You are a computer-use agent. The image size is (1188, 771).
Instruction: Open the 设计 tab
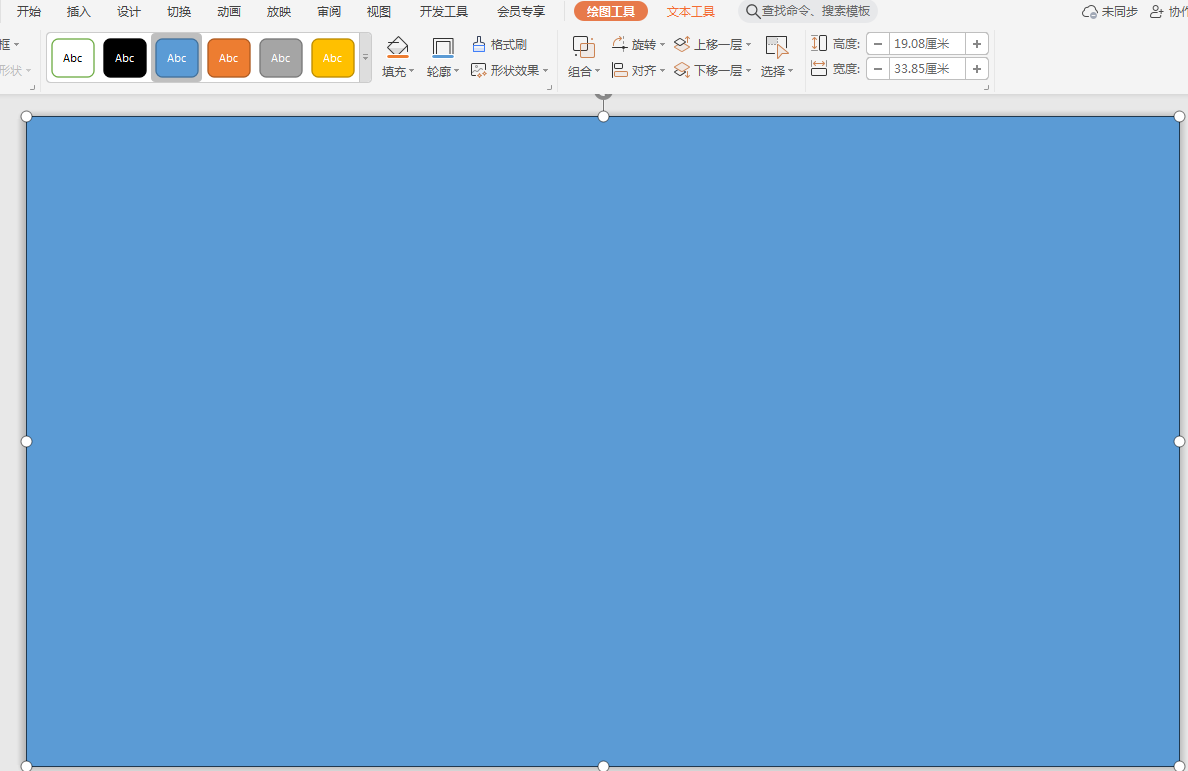point(129,11)
